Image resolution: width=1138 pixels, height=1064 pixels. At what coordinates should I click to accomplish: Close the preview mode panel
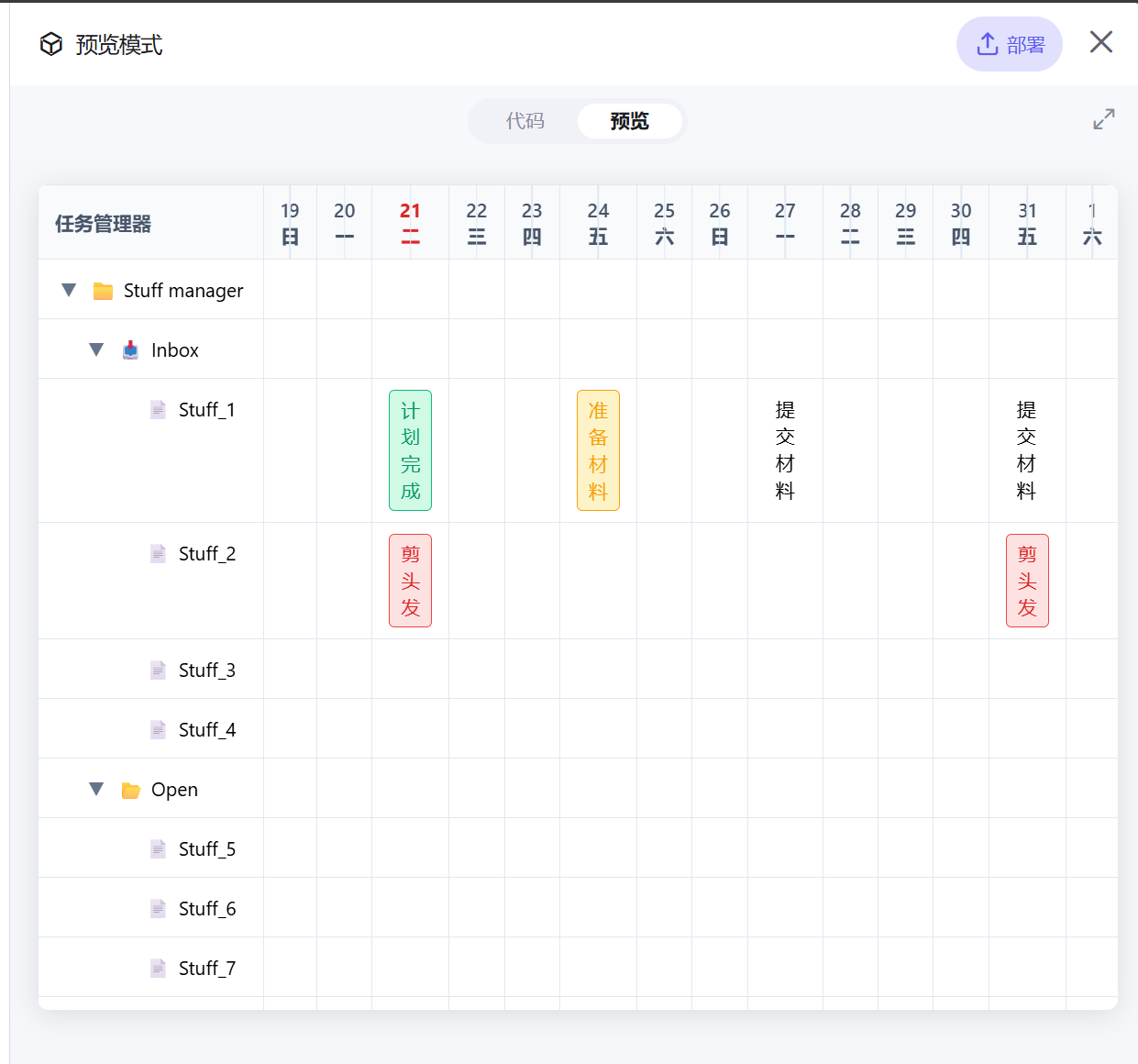pyautogui.click(x=1101, y=42)
